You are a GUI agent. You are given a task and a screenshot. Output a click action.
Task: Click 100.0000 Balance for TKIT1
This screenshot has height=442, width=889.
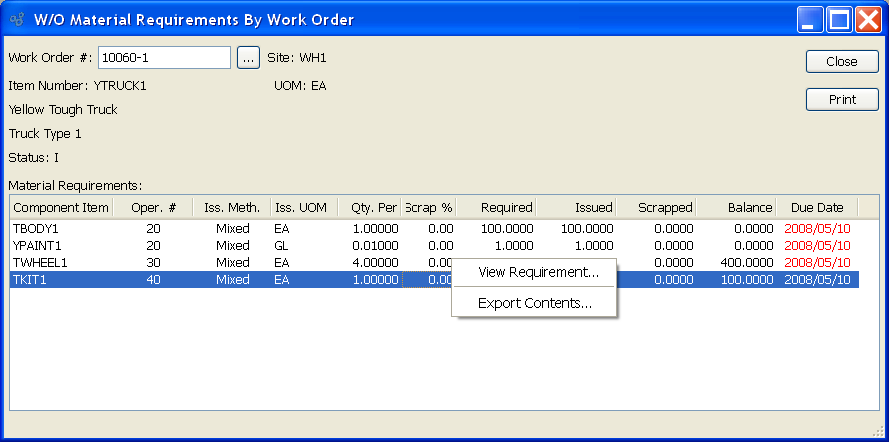tap(745, 280)
